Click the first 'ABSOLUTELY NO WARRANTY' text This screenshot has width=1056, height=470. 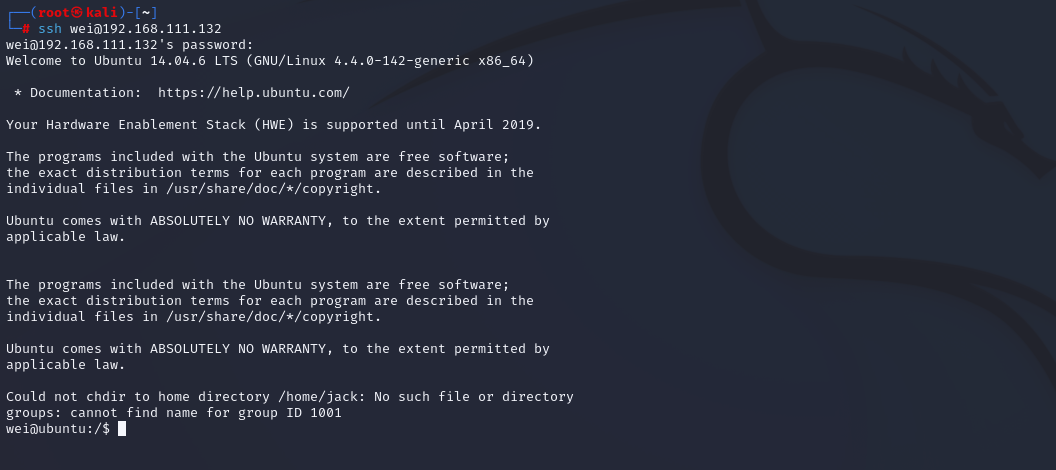click(x=238, y=221)
